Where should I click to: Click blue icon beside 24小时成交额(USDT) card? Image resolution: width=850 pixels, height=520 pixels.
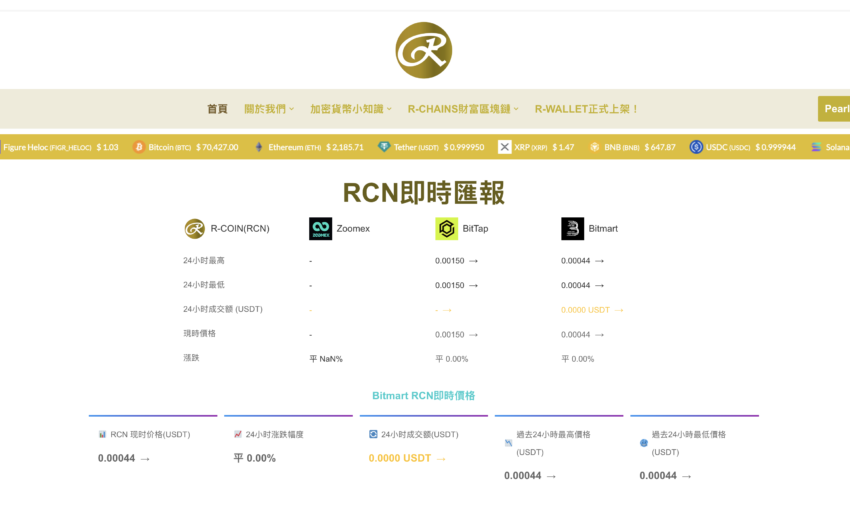pyautogui.click(x=373, y=434)
